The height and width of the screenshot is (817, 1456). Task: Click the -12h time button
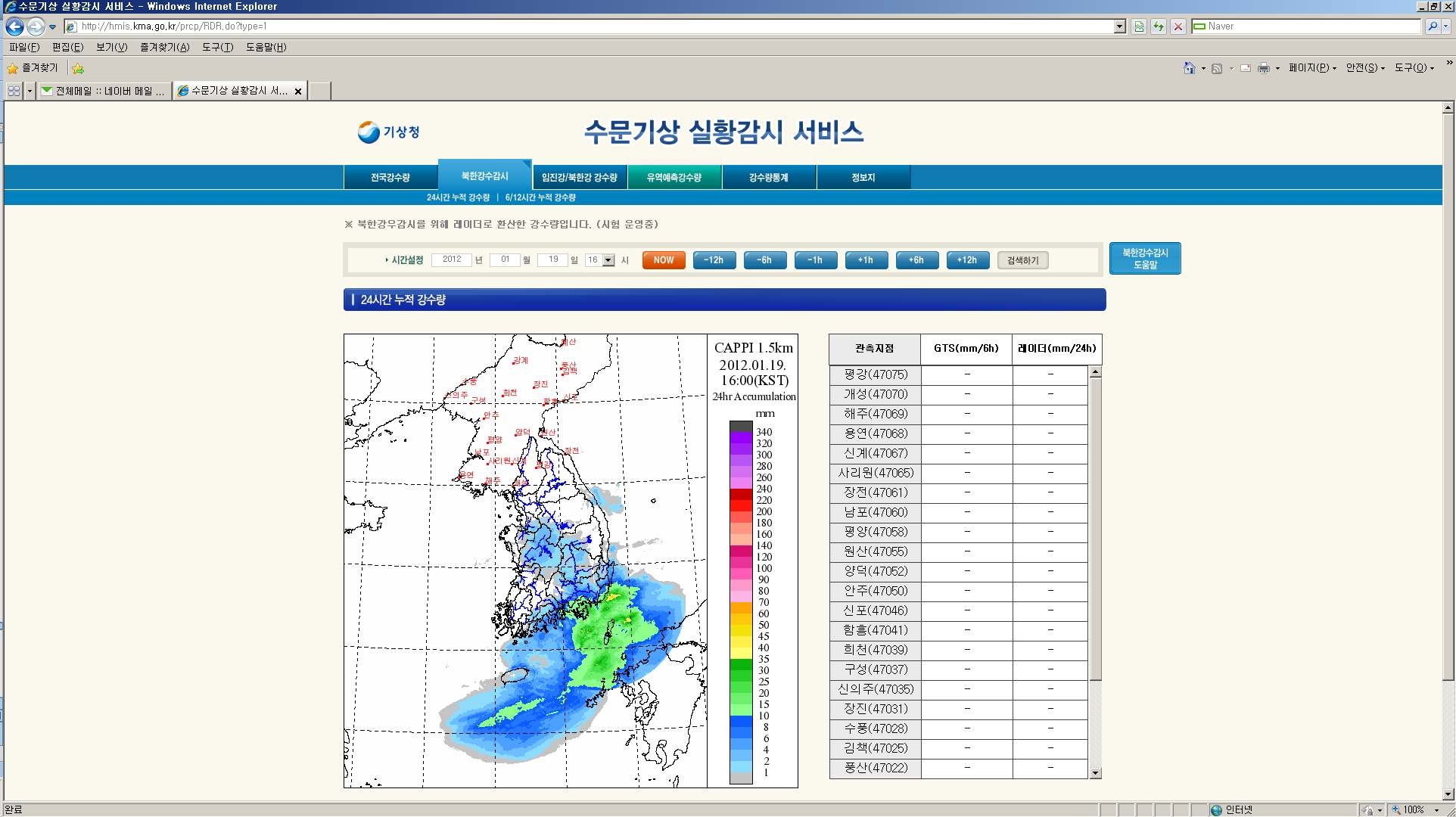(x=714, y=260)
